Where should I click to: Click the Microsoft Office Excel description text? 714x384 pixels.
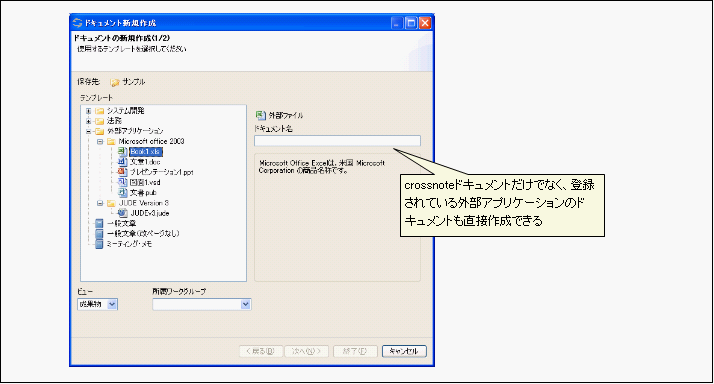point(321,167)
